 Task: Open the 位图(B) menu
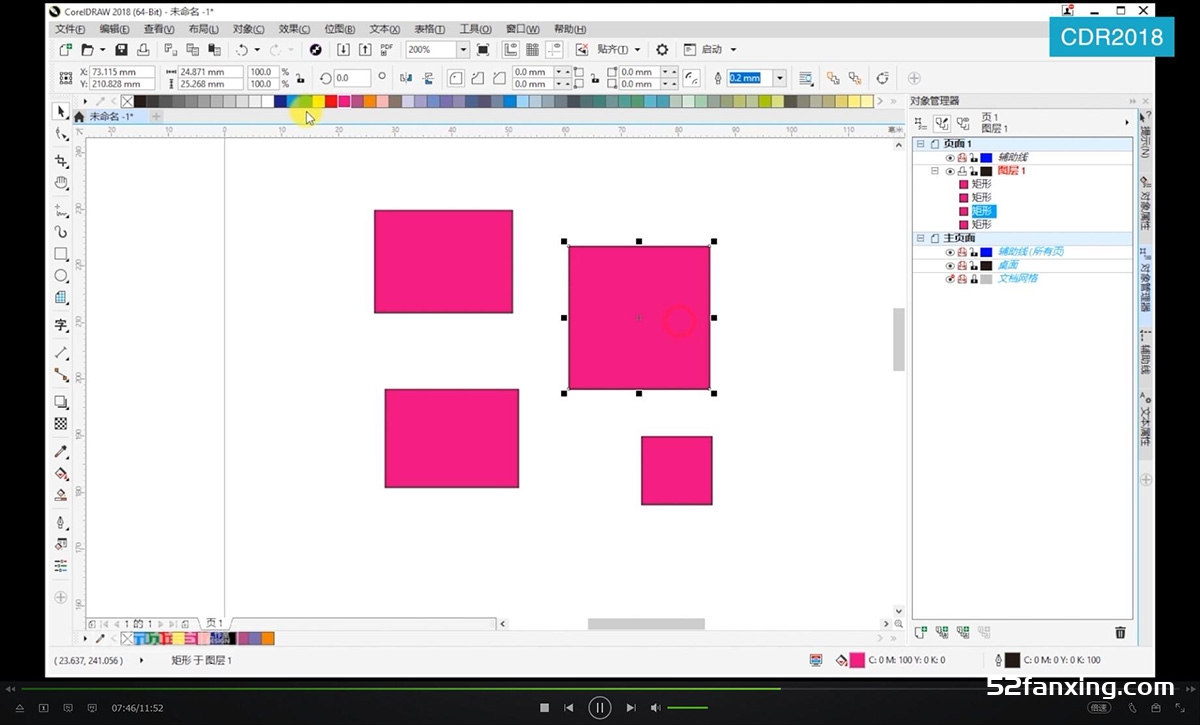pyautogui.click(x=340, y=29)
